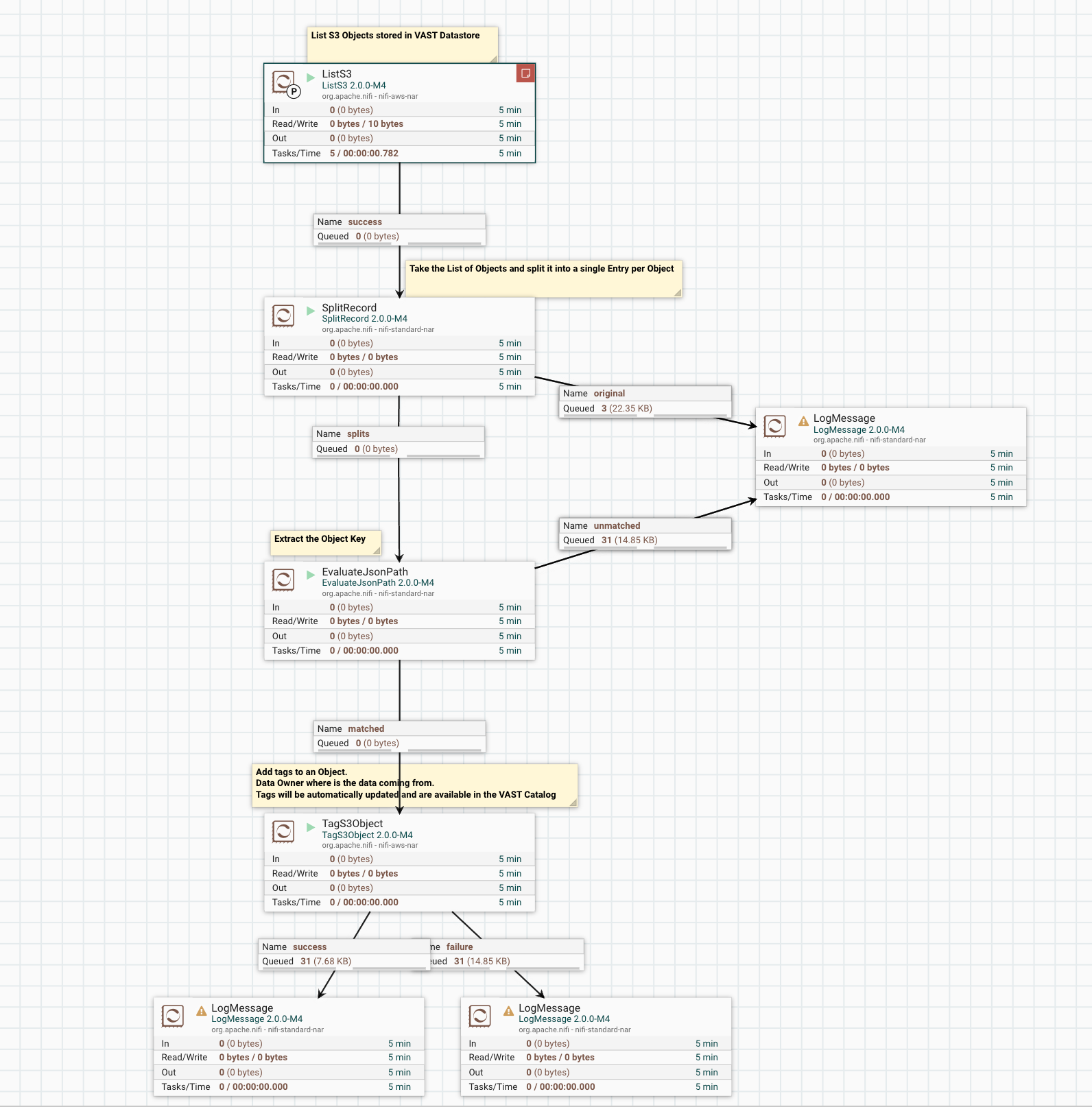The height and width of the screenshot is (1107, 1092).
Task: Click resize handle of 'List S3 Objects' note
Action: click(493, 59)
